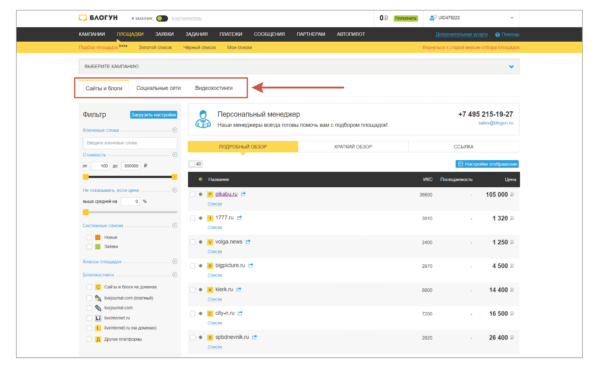Image resolution: width=600 pixels, height=374 pixels.
Task: Click the yellow platform icon before city-n.ru
Action: [210, 314]
